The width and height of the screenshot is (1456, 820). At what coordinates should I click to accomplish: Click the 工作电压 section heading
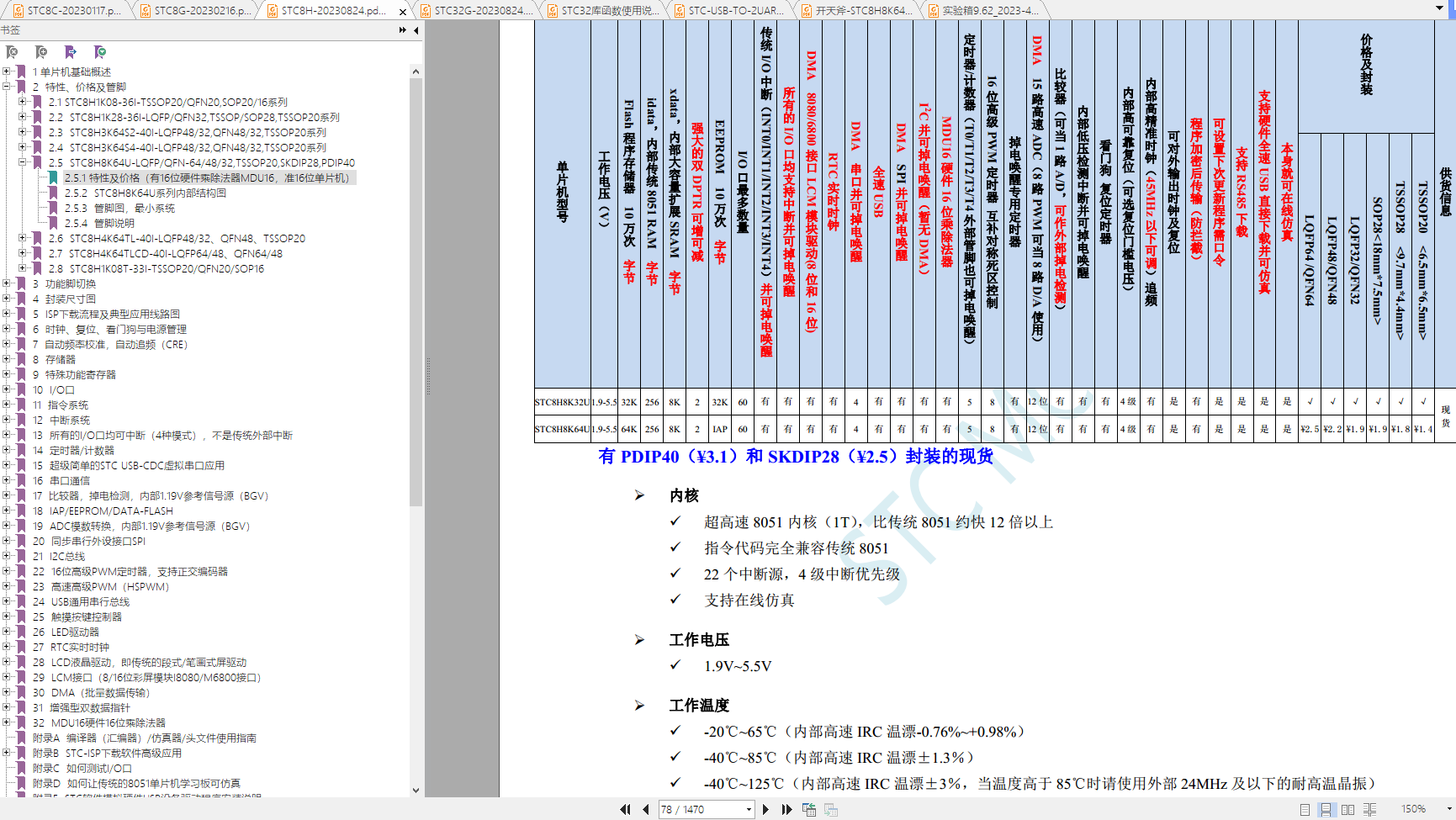pyautogui.click(x=699, y=640)
